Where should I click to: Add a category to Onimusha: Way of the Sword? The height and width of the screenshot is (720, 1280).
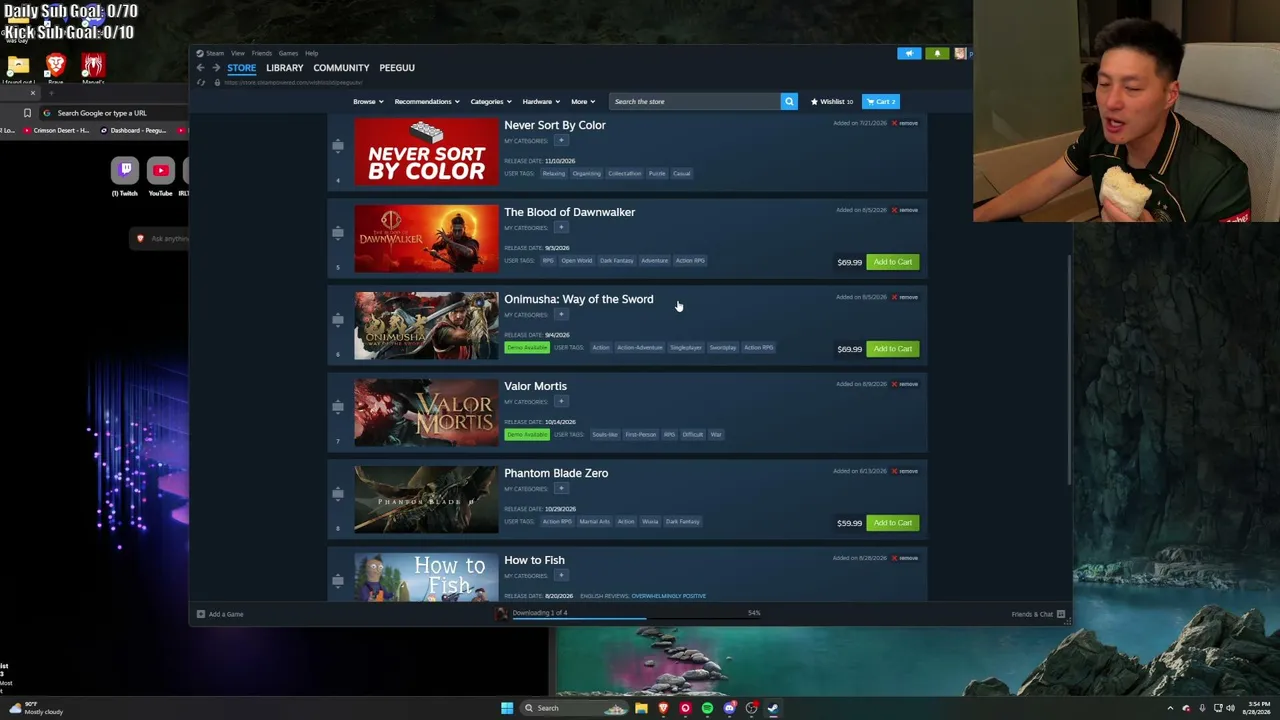pyautogui.click(x=561, y=315)
